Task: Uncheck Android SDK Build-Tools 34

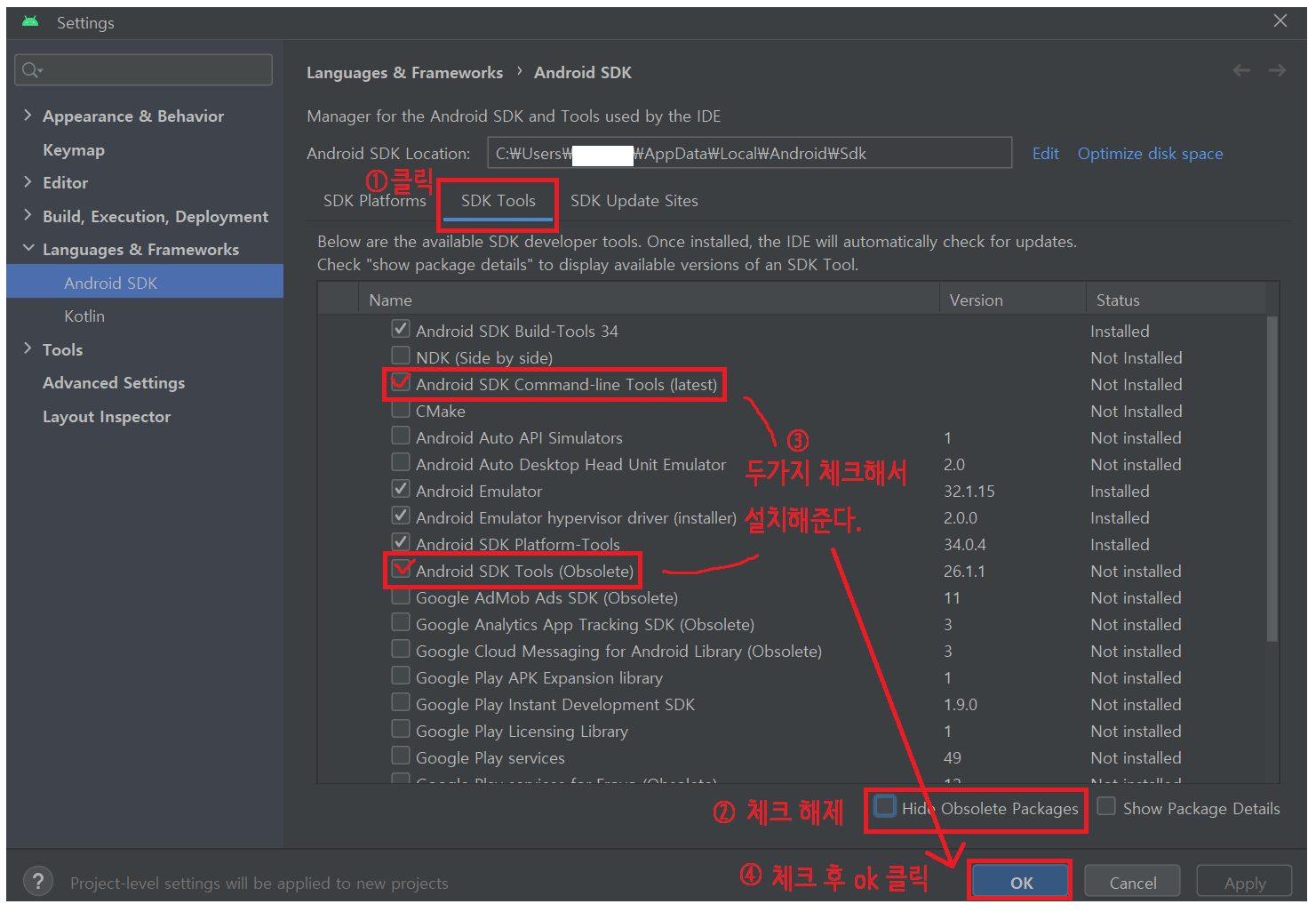Action: [401, 329]
